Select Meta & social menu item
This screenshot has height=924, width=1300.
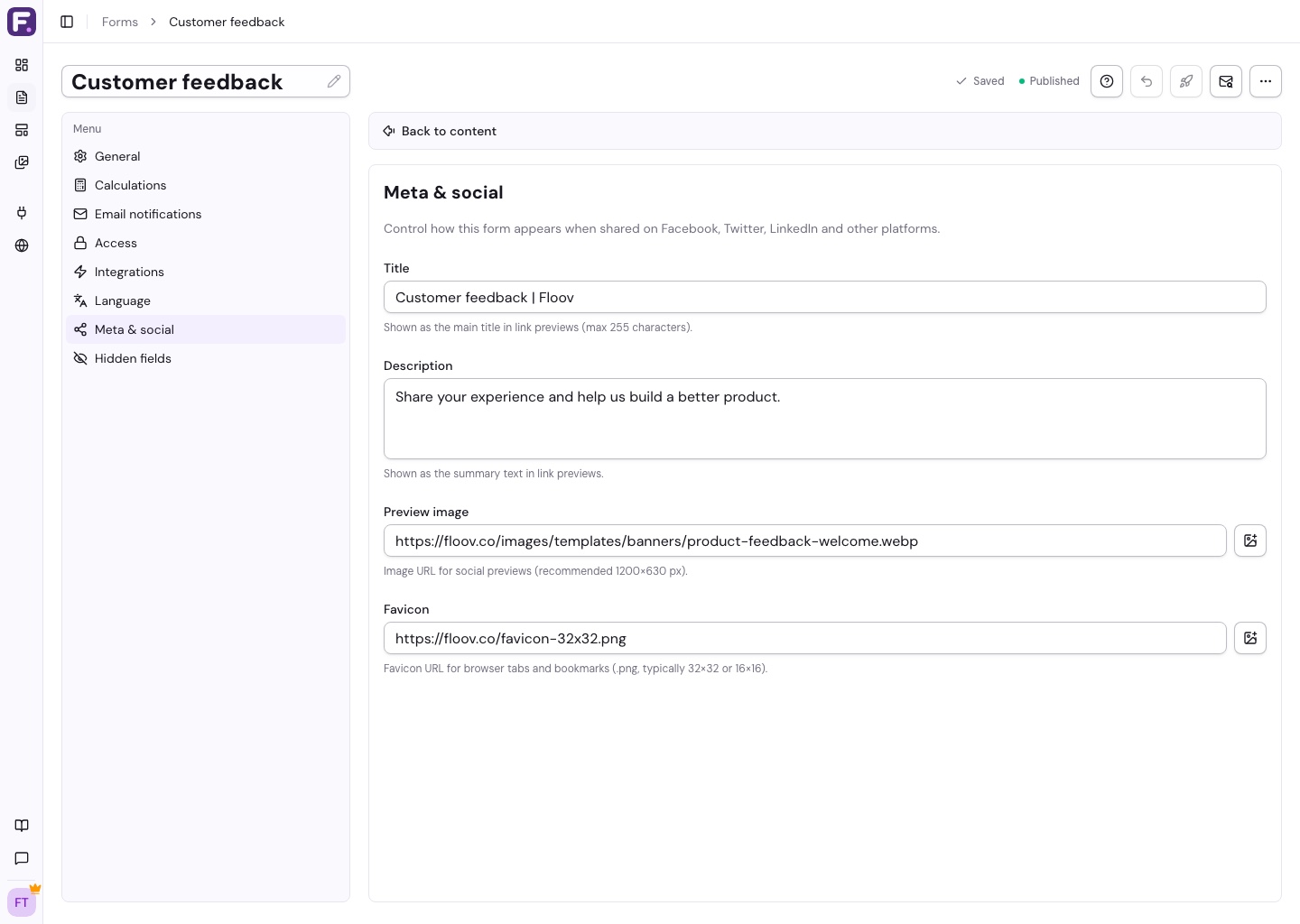pyautogui.click(x=206, y=329)
